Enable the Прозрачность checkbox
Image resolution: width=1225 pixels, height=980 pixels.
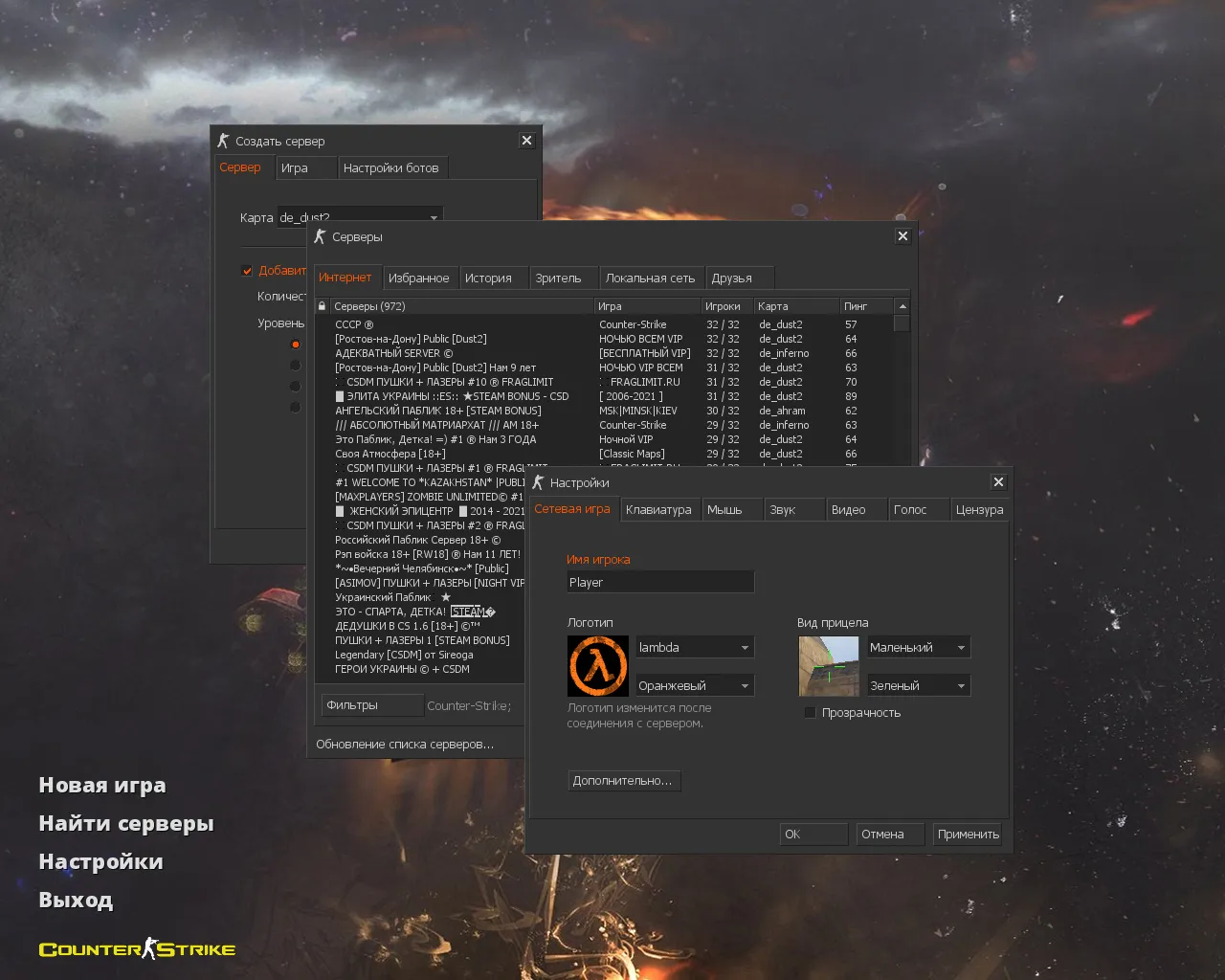click(x=811, y=712)
